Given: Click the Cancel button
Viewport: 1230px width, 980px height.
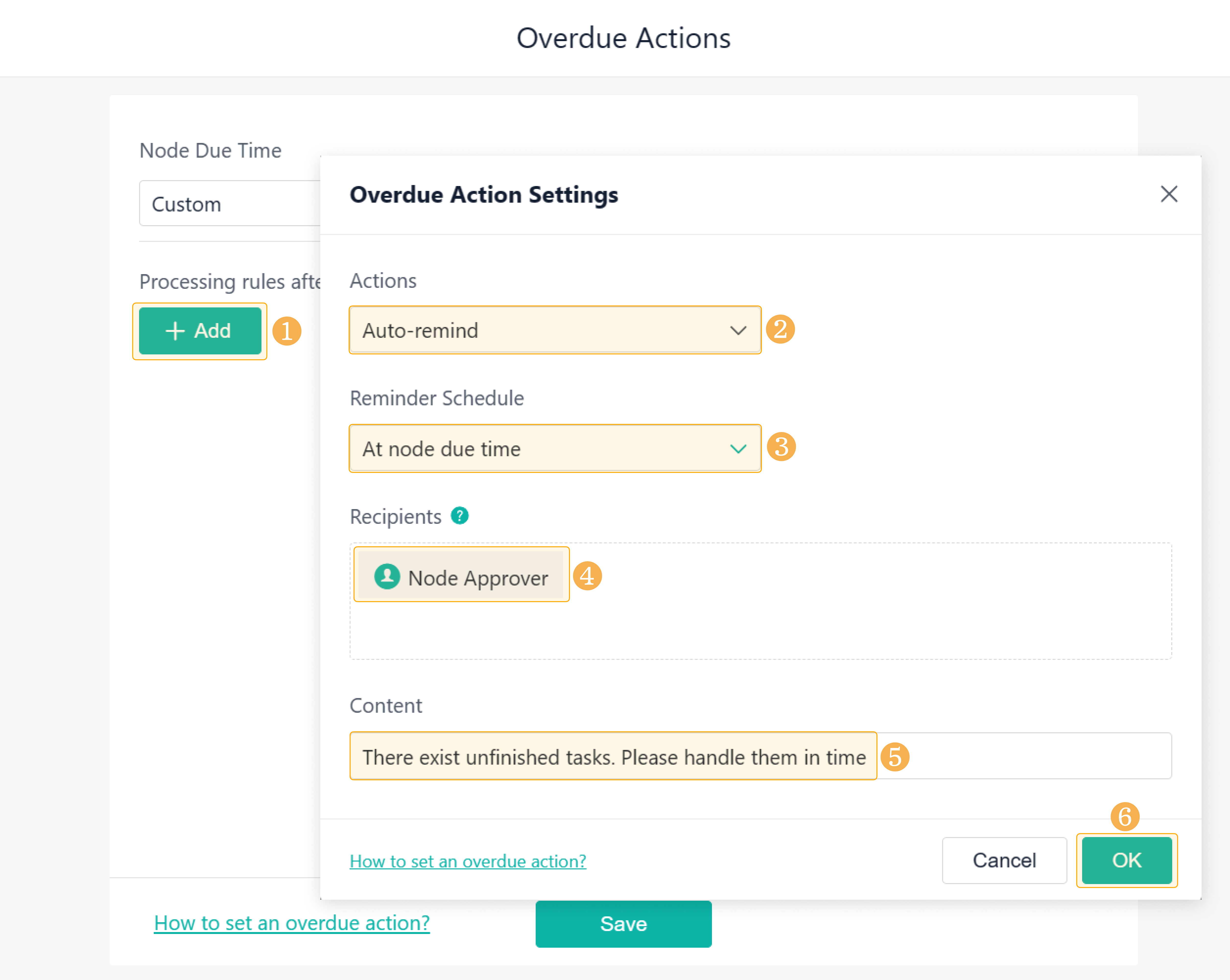Looking at the screenshot, I should (1004, 860).
